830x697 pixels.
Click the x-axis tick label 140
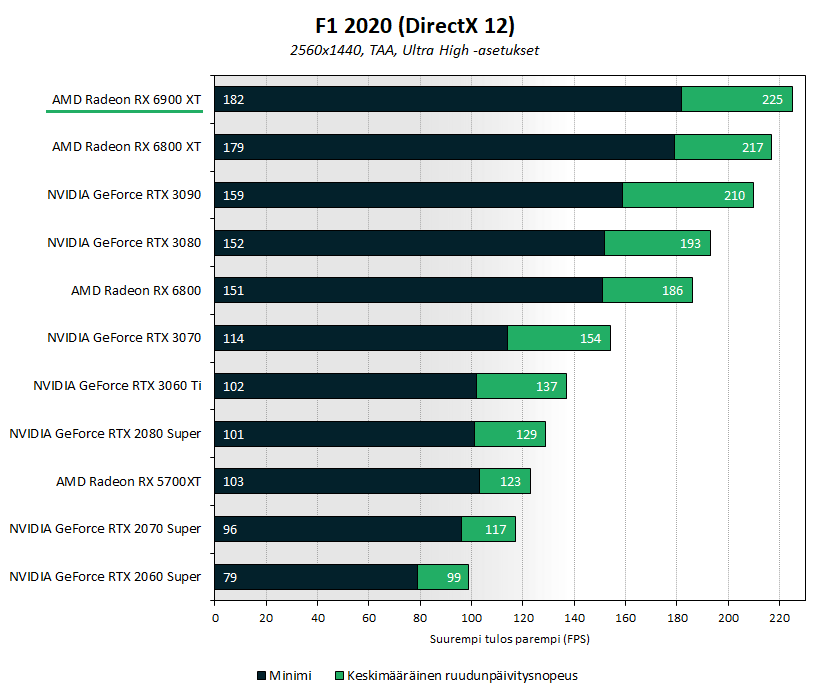[574, 618]
